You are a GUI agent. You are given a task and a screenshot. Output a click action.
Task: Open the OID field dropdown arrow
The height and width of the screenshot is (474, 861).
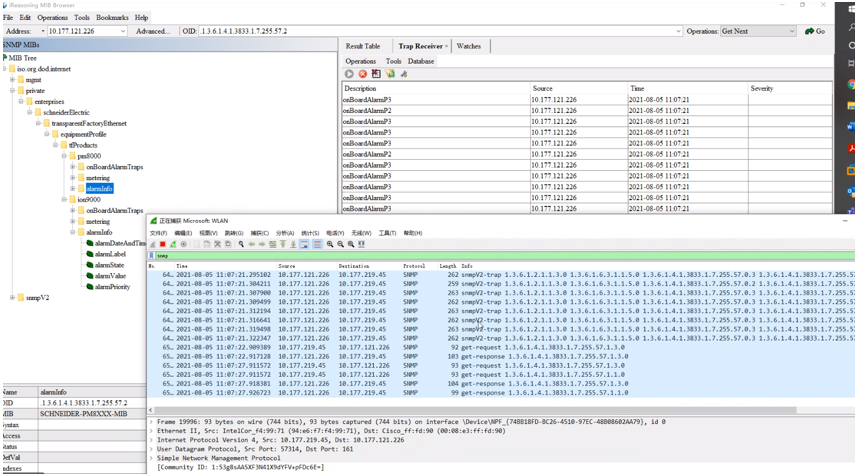point(679,31)
